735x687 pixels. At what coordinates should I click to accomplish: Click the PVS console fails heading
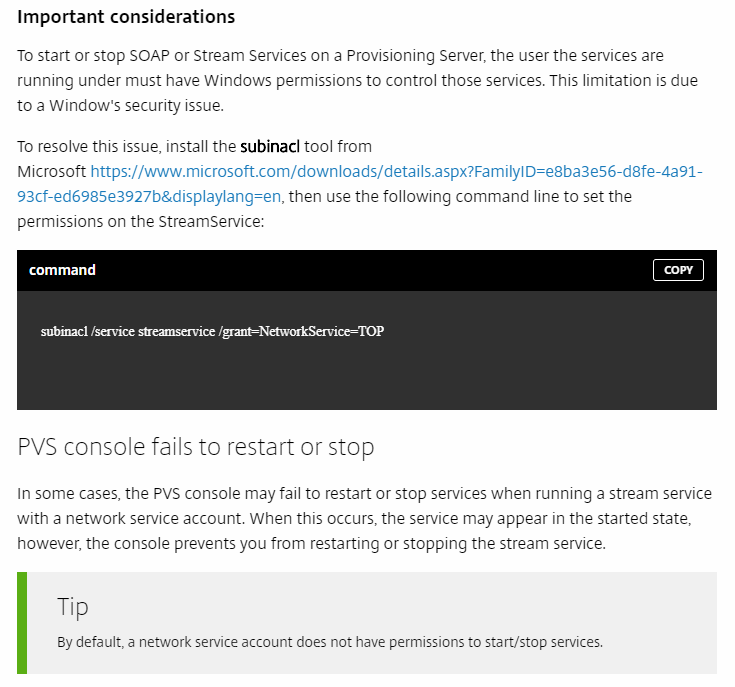196,447
